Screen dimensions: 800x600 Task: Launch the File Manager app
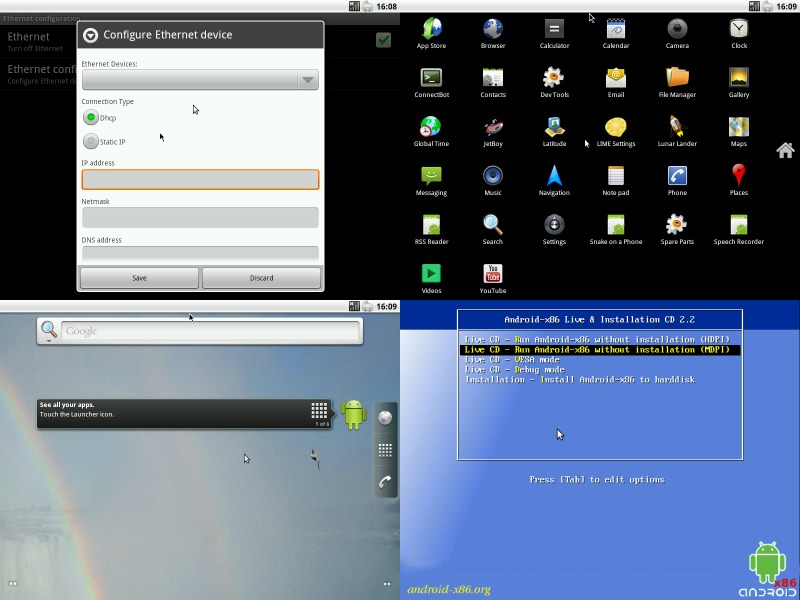677,82
